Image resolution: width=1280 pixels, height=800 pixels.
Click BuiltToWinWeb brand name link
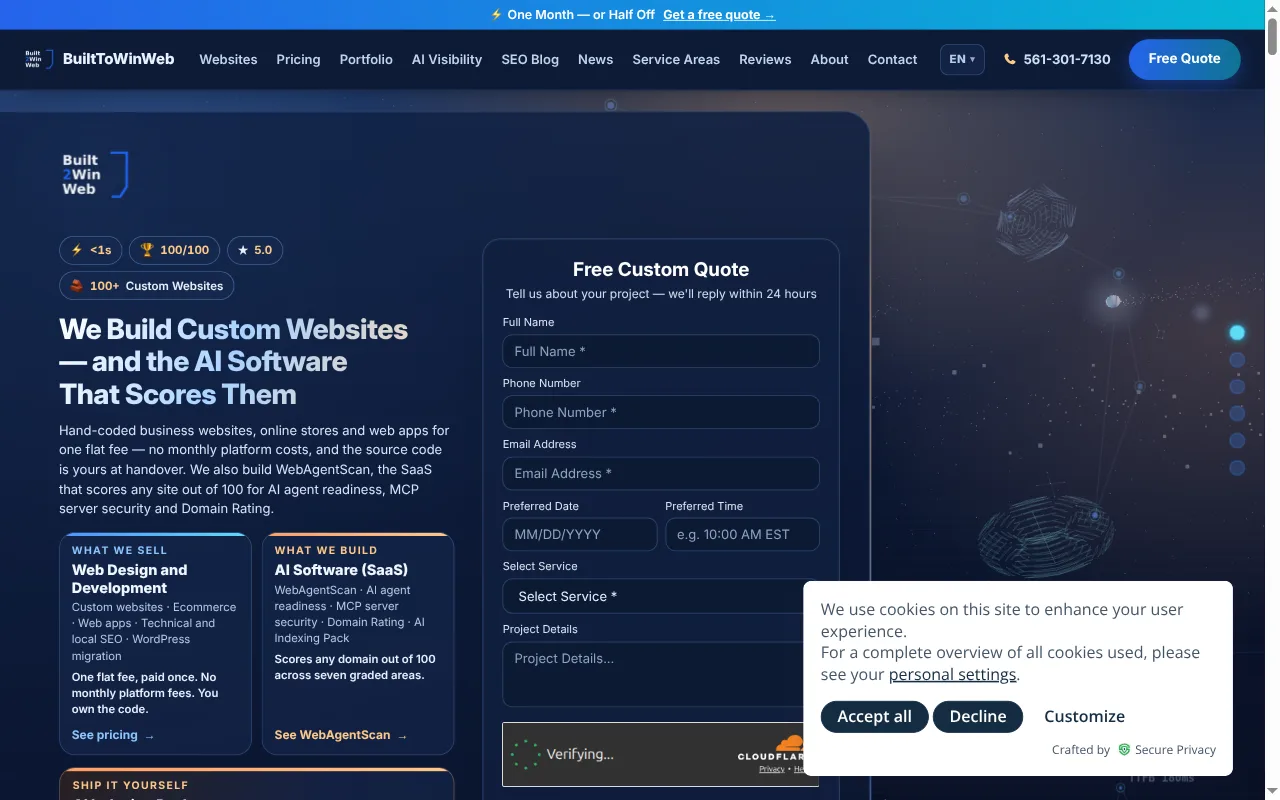(x=118, y=59)
